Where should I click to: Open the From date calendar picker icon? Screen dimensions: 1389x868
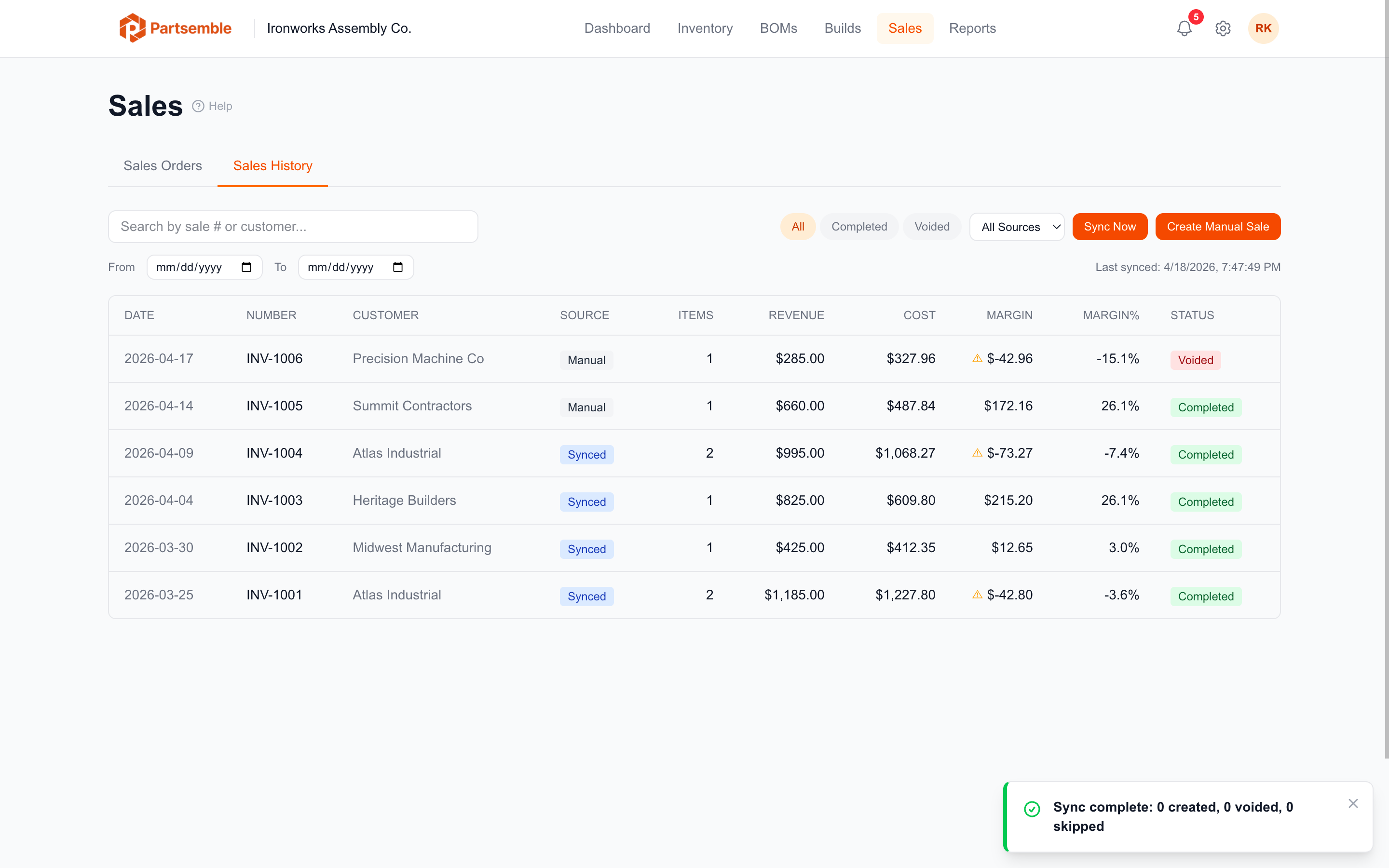[x=247, y=267]
